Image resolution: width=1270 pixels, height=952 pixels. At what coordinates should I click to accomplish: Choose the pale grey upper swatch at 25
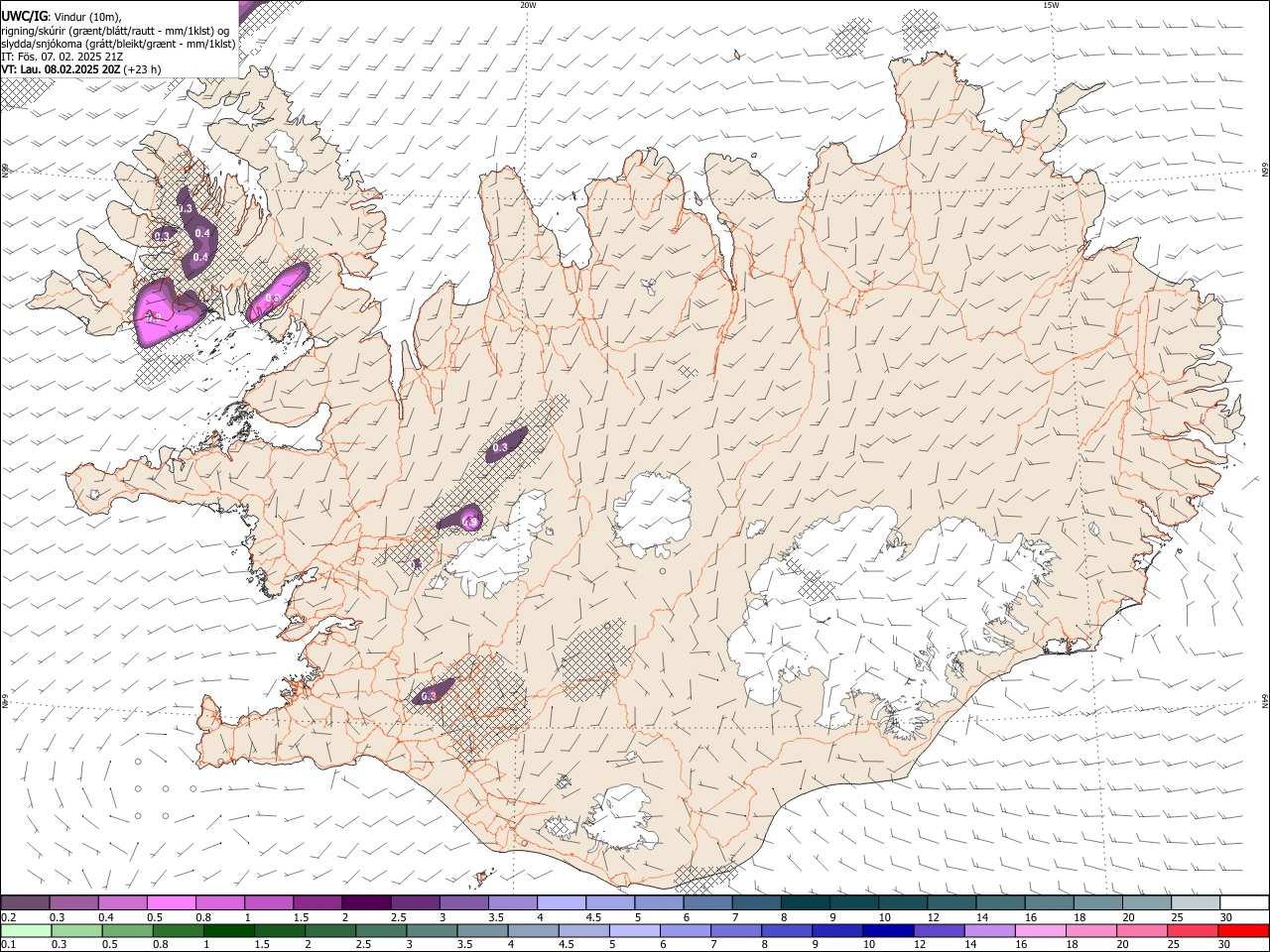pyautogui.click(x=1196, y=902)
